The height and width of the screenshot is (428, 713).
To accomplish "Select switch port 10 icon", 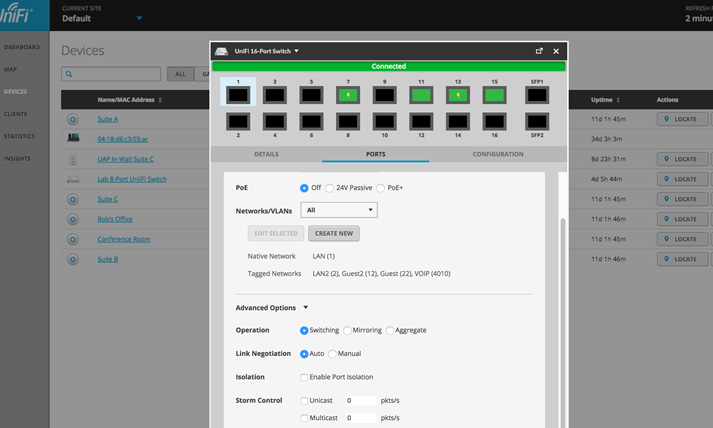I will (x=385, y=121).
